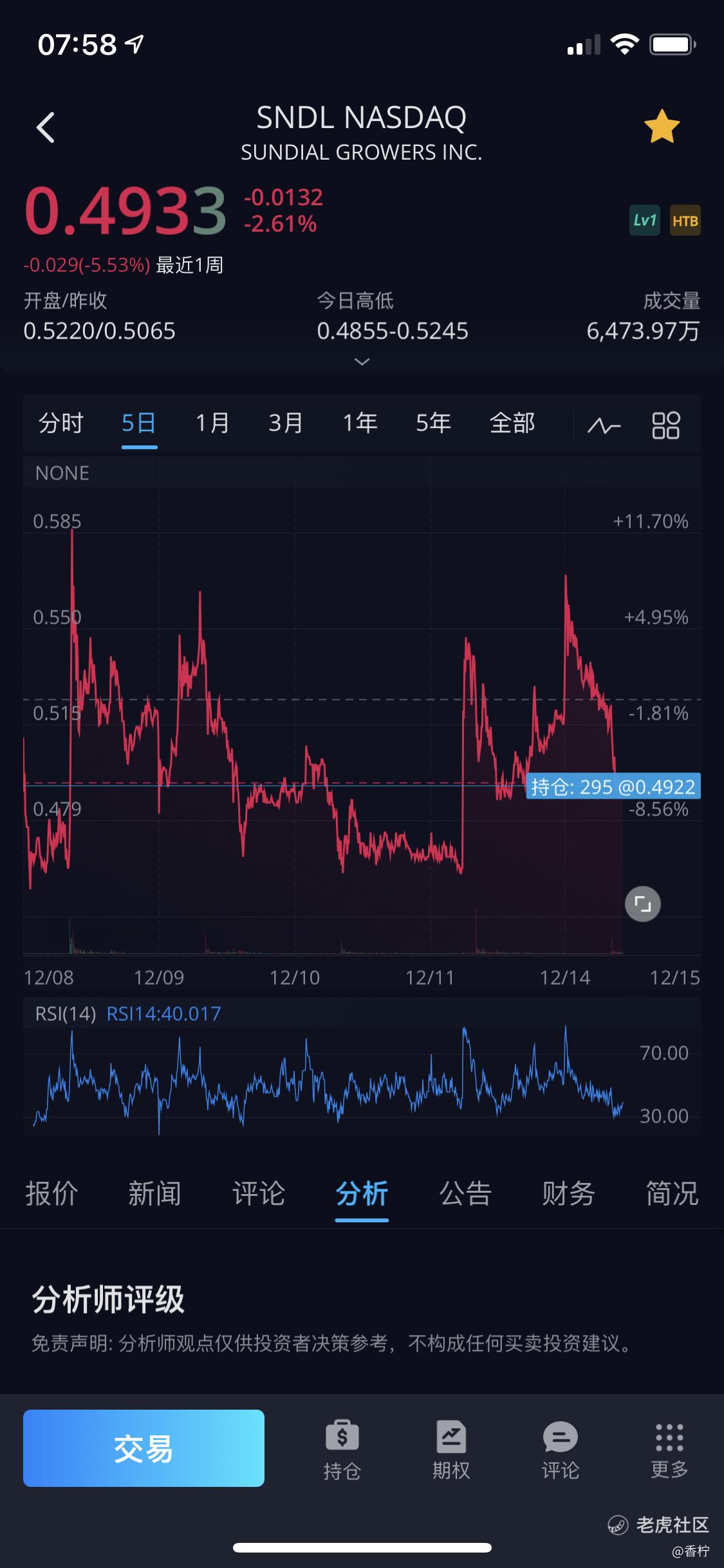Tap the 分析师评级 section heading
This screenshot has width=724, height=1568.
point(108,1299)
